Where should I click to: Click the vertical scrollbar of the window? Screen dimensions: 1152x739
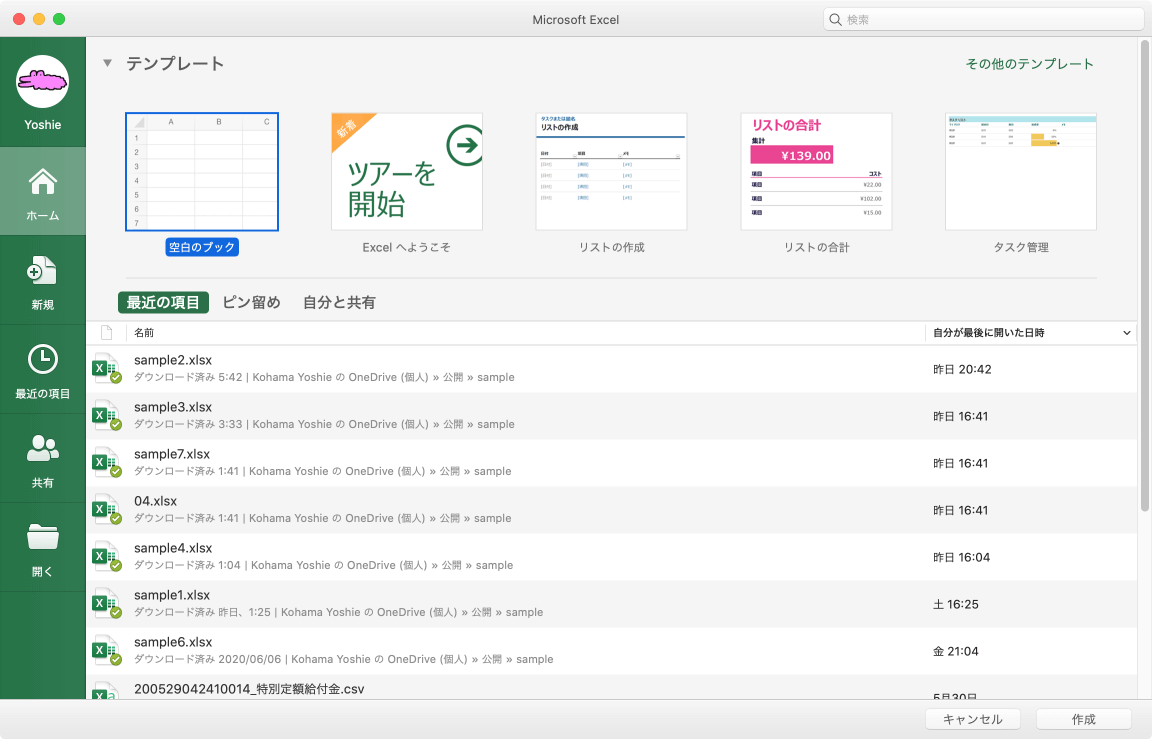1145,275
